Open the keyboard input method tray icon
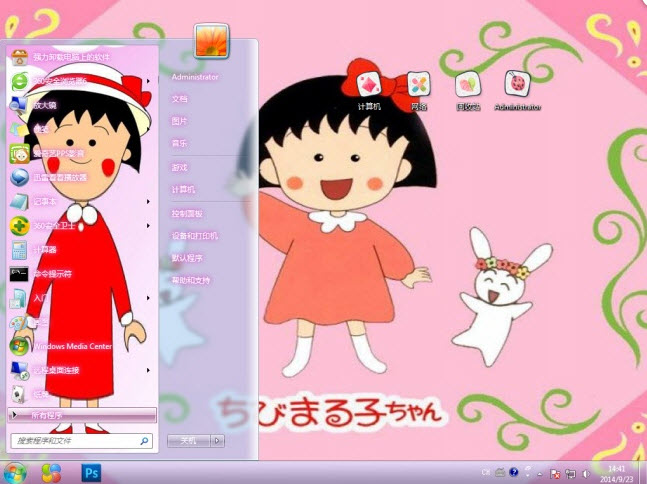This screenshot has width=647, height=484. (500, 472)
